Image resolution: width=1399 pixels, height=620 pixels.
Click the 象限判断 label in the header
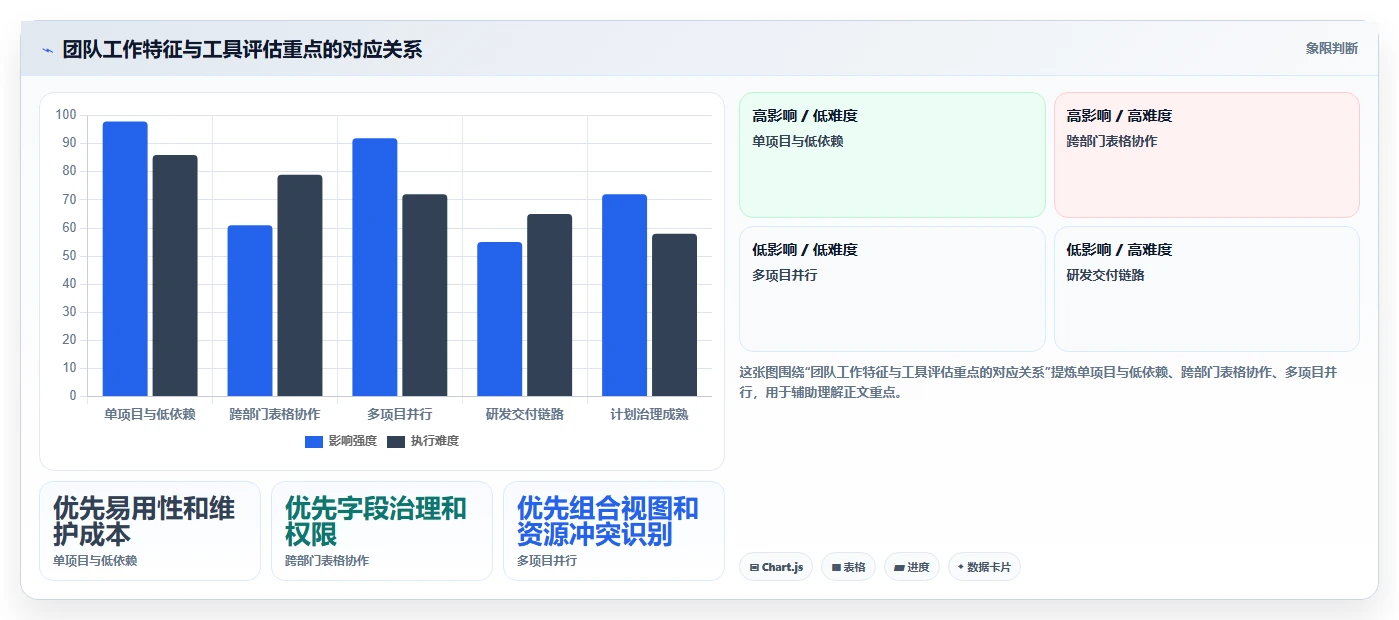[1331, 48]
